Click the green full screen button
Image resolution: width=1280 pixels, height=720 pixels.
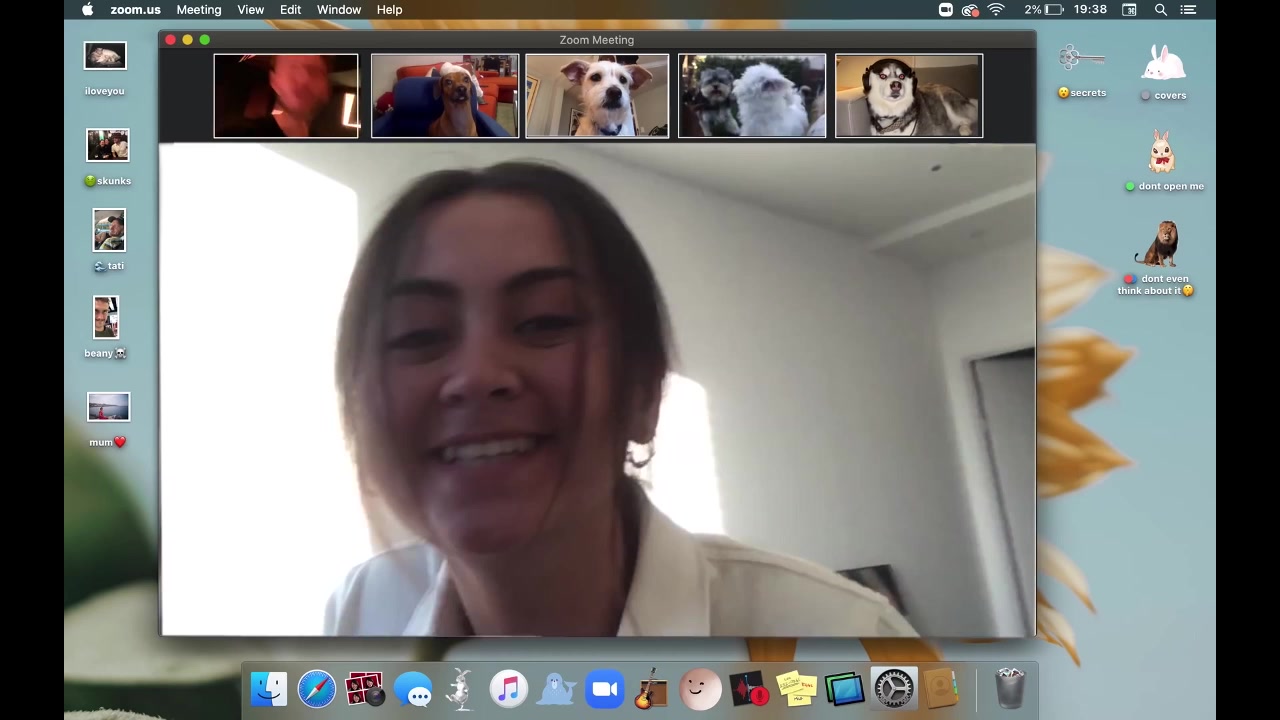[x=204, y=40]
